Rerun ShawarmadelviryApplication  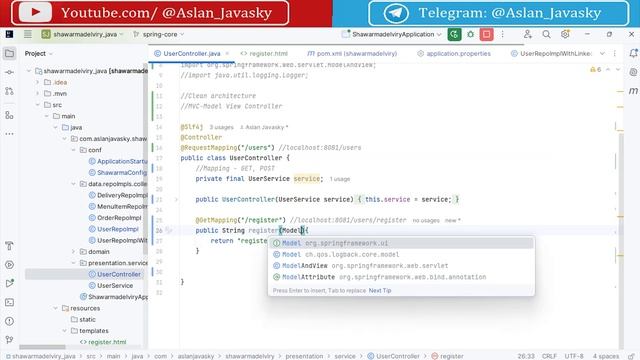coord(454,34)
